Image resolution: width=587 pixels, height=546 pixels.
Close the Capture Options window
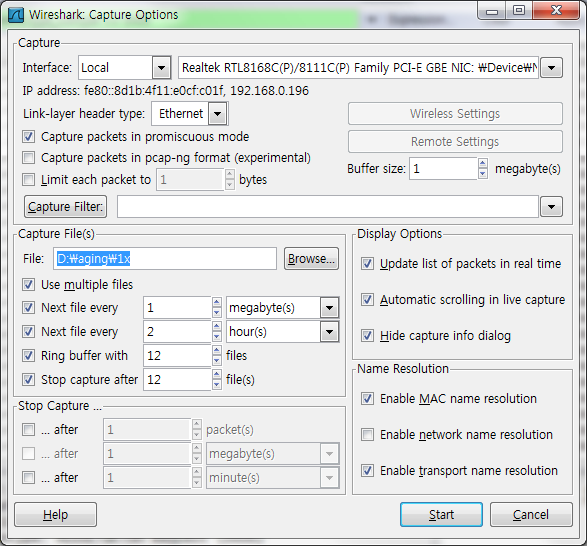click(x=556, y=10)
